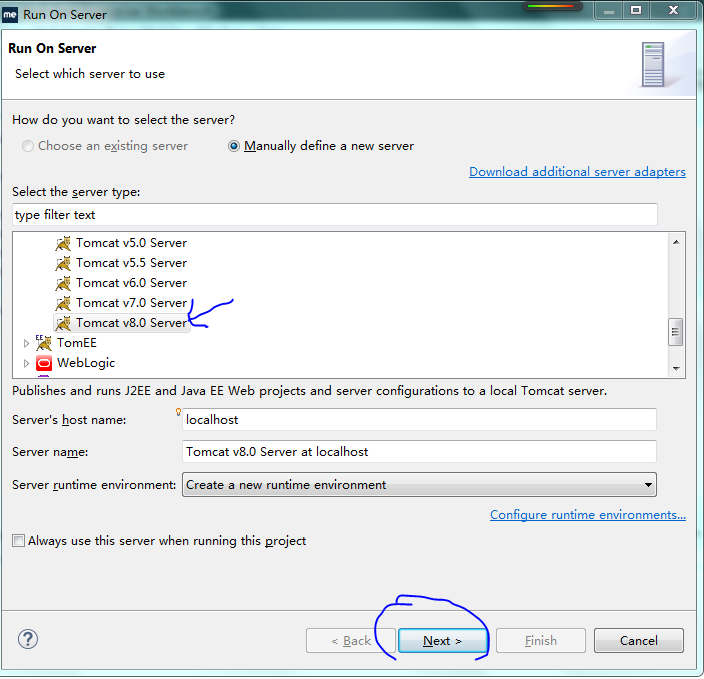Click the Tomcat v5.5 Server icon
The image size is (704, 679).
63,263
